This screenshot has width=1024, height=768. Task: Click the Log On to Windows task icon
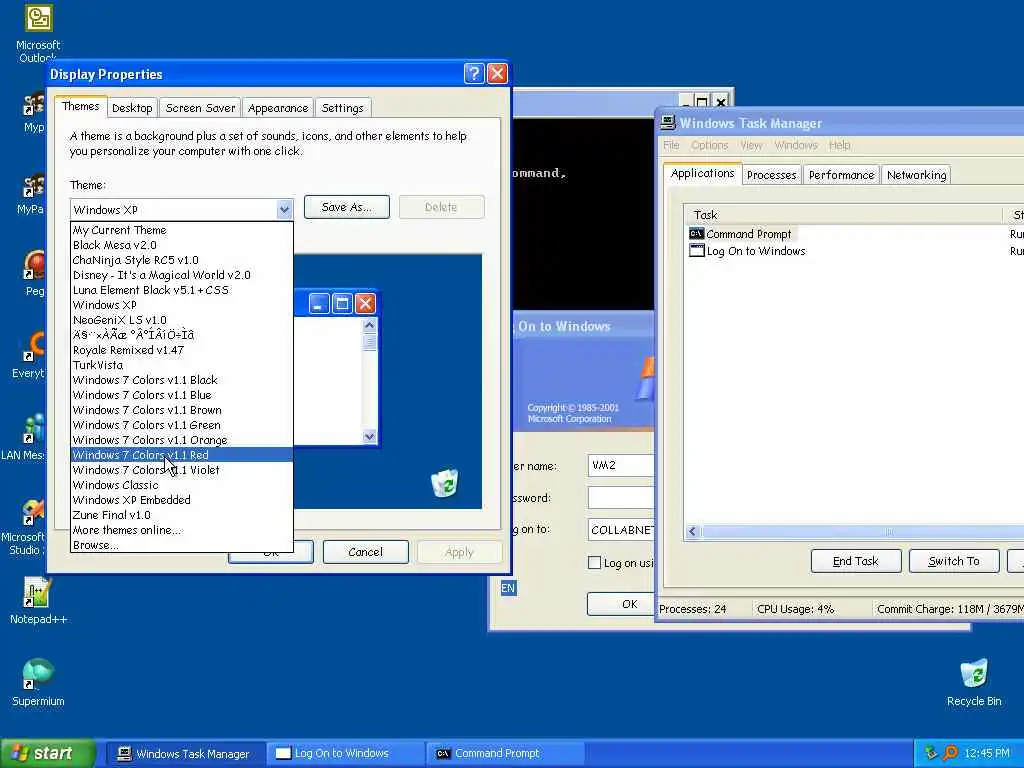click(696, 251)
